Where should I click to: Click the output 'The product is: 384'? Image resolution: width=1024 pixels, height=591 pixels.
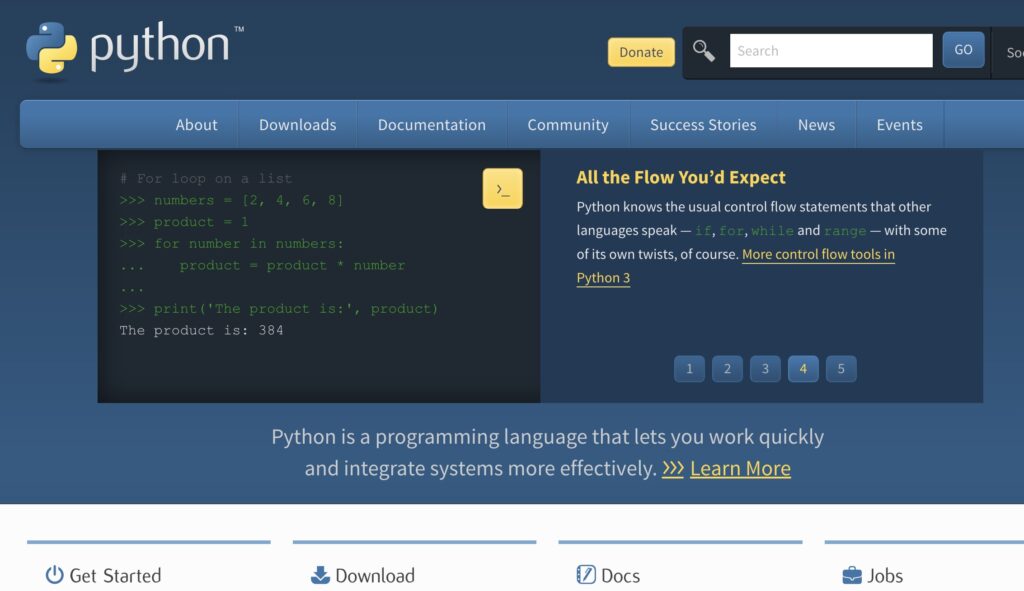tap(201, 330)
